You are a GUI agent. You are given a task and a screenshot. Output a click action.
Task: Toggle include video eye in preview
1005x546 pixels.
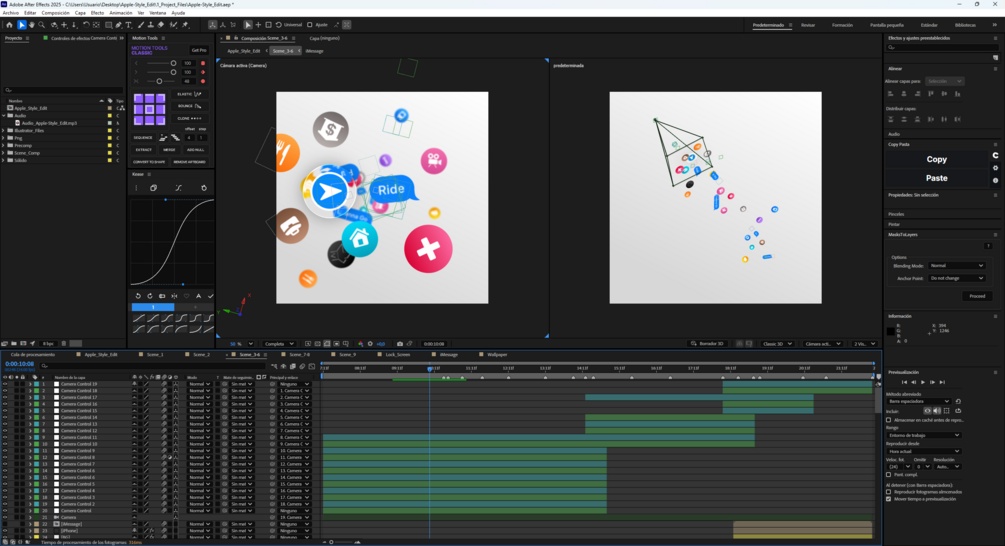[927, 411]
